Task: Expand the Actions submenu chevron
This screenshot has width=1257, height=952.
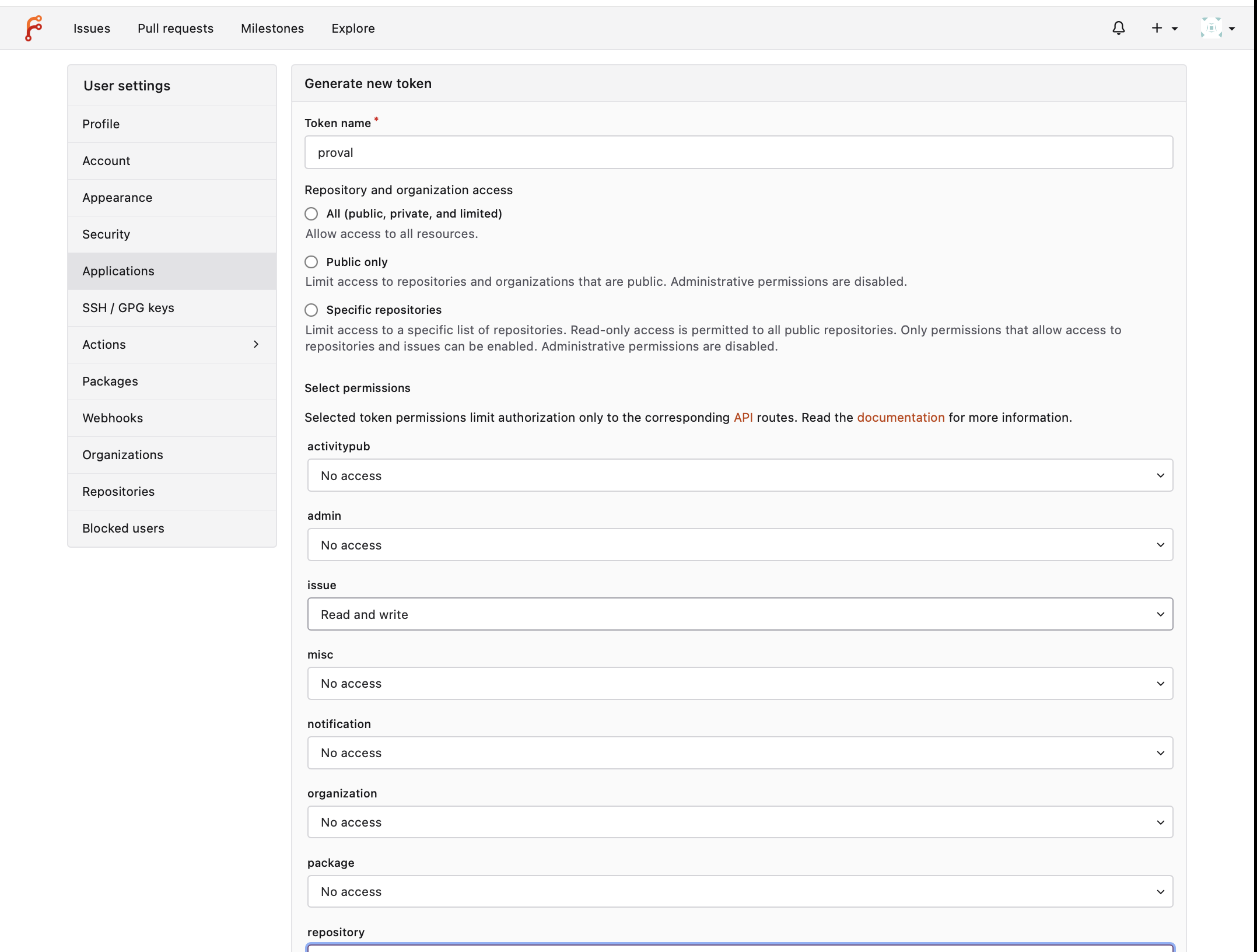Action: point(256,344)
